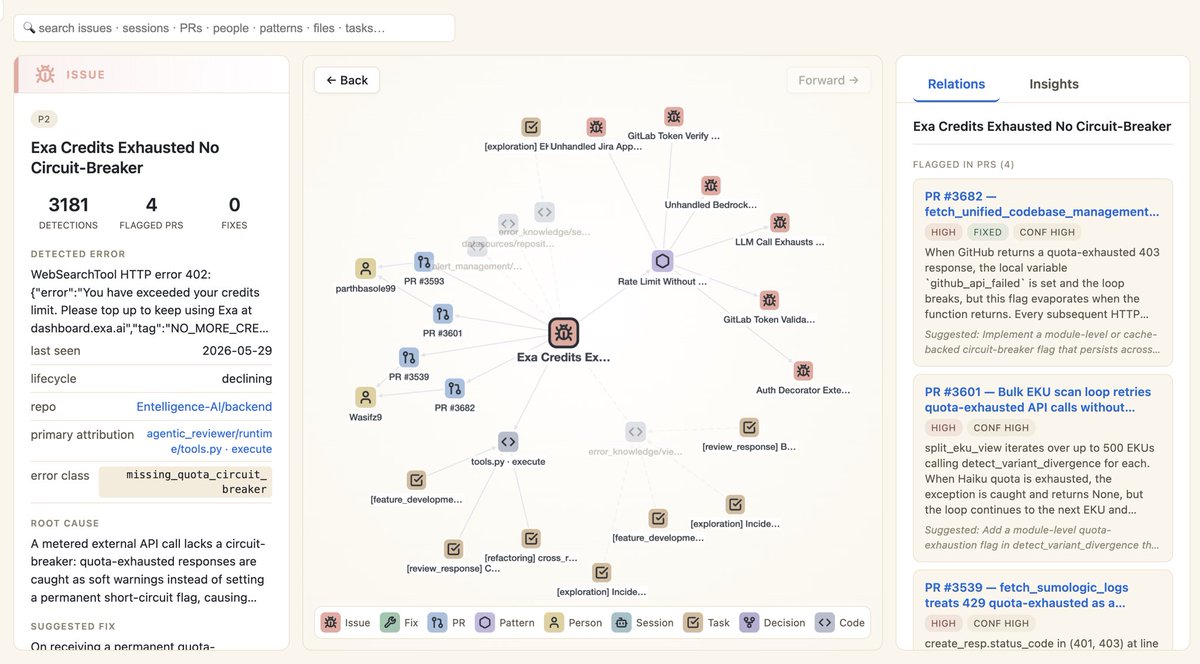Click the lowest [exploration] Incide... task node
This screenshot has height=664, width=1200.
click(601, 573)
